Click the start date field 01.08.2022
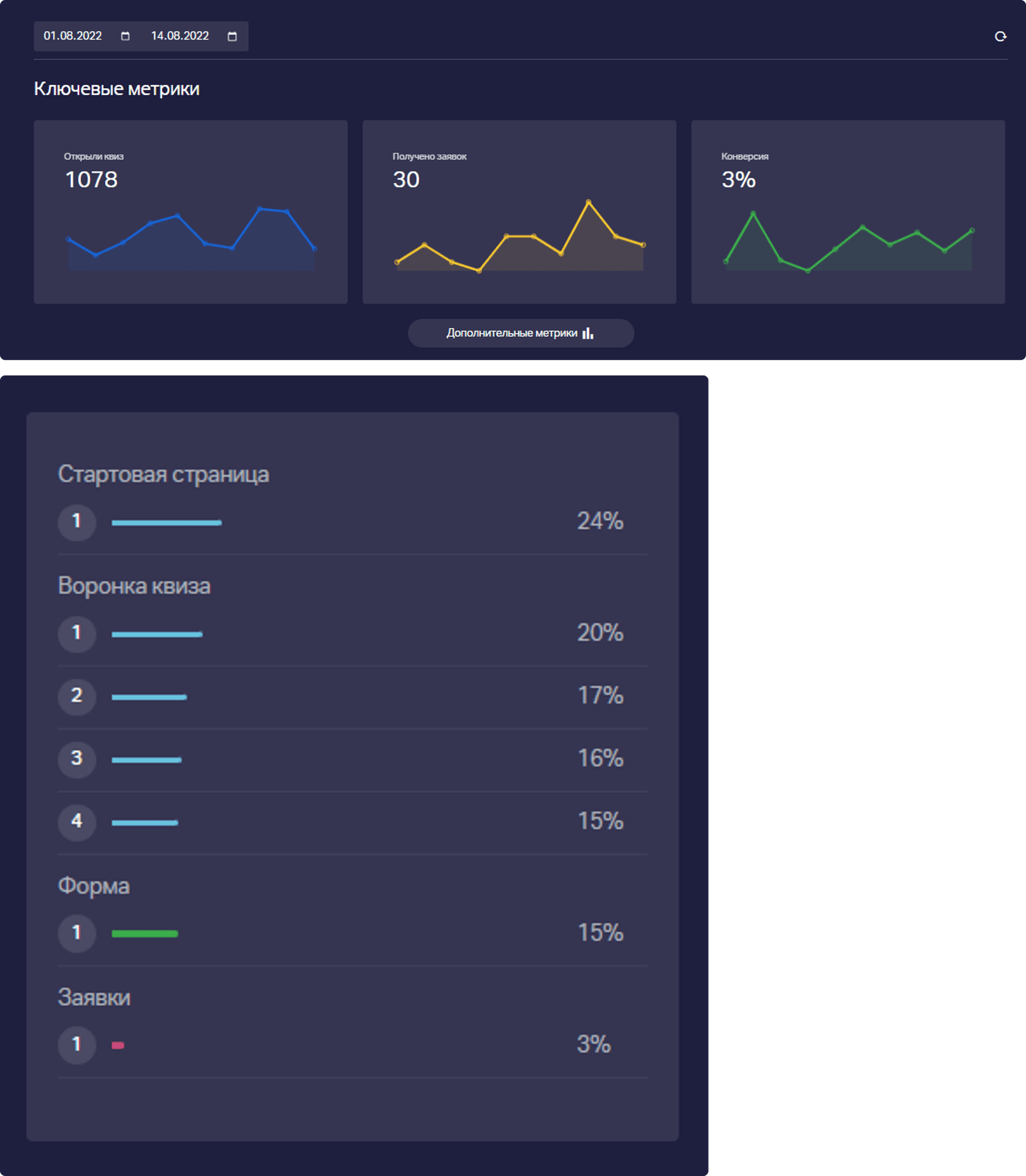Screen dimensions: 1026x1176 (x=73, y=36)
